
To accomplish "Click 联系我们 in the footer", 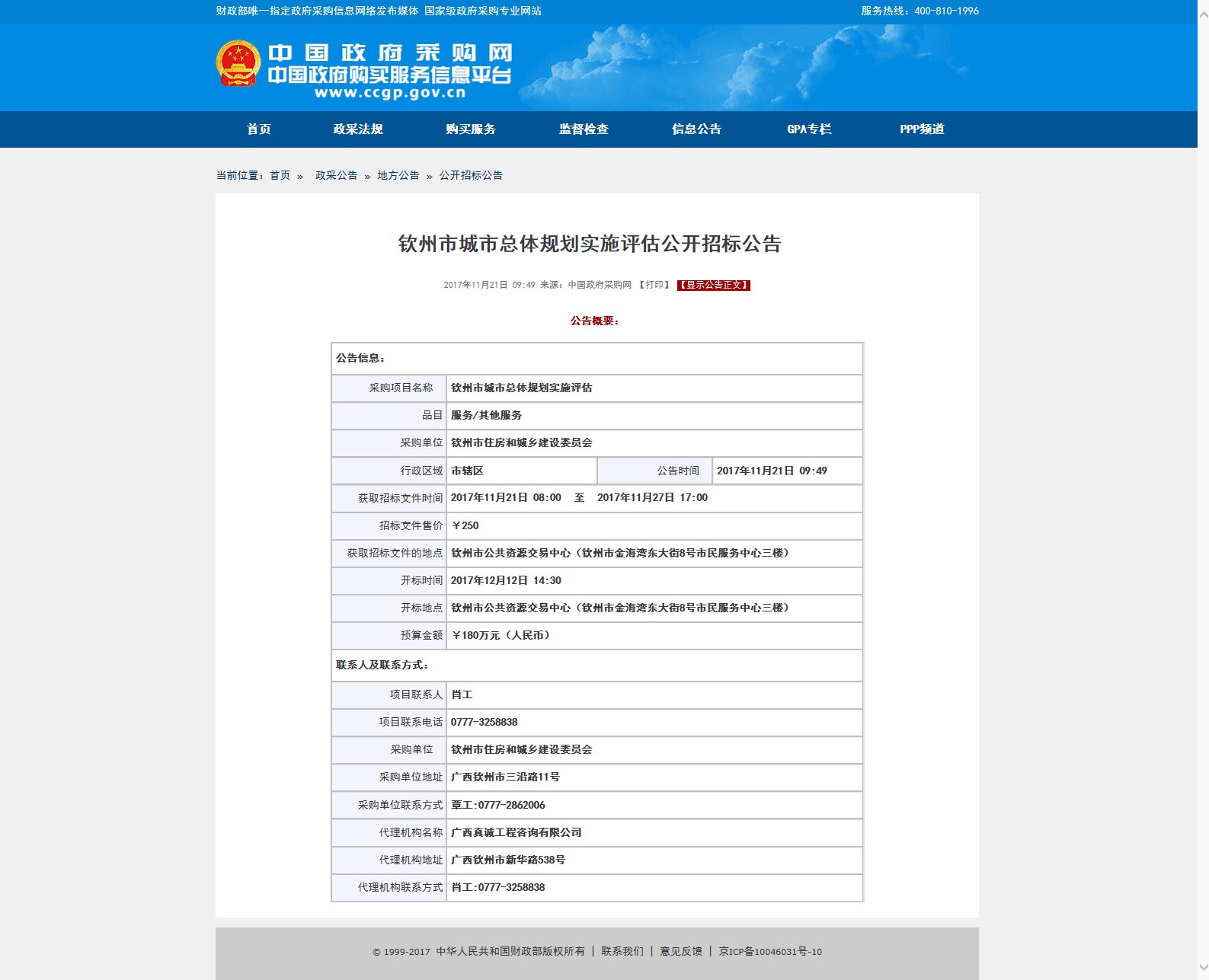I will [x=622, y=951].
